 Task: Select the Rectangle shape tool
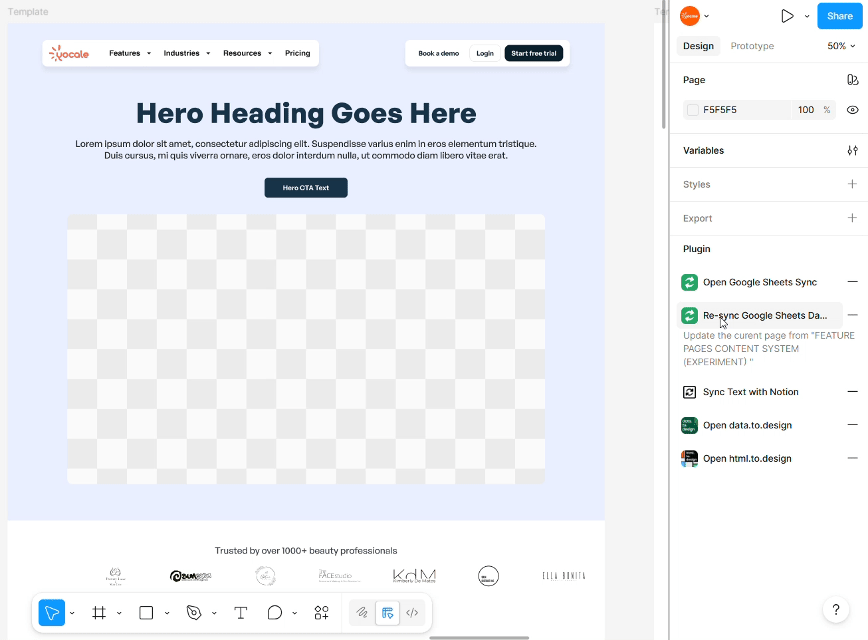pos(146,613)
